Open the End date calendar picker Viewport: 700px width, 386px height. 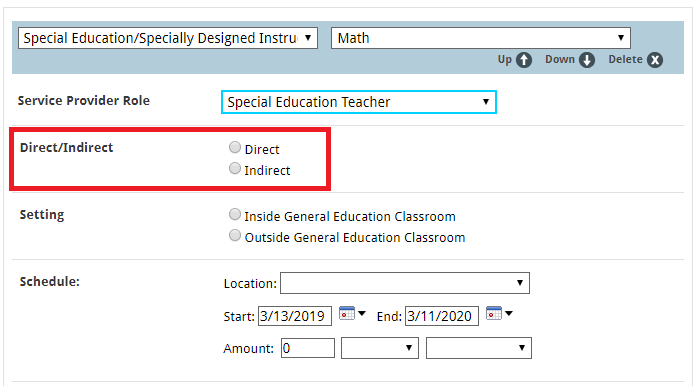click(x=499, y=314)
